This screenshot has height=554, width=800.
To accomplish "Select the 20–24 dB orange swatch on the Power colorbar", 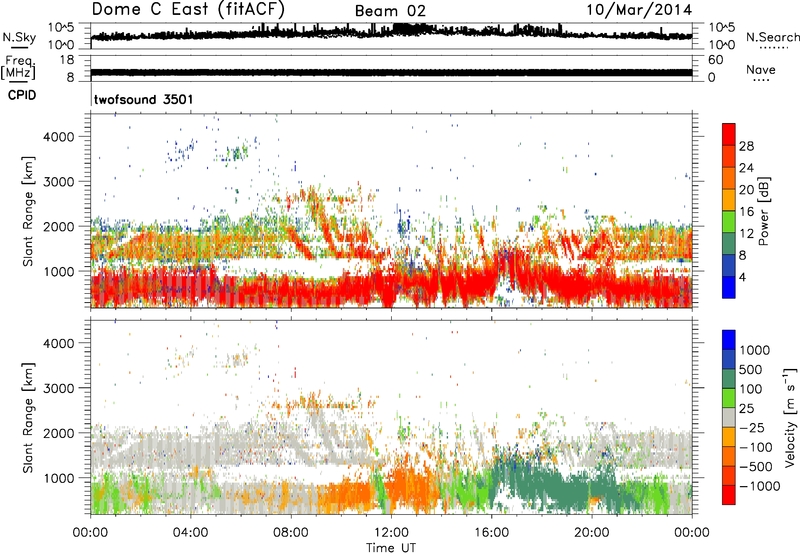I will point(729,178).
